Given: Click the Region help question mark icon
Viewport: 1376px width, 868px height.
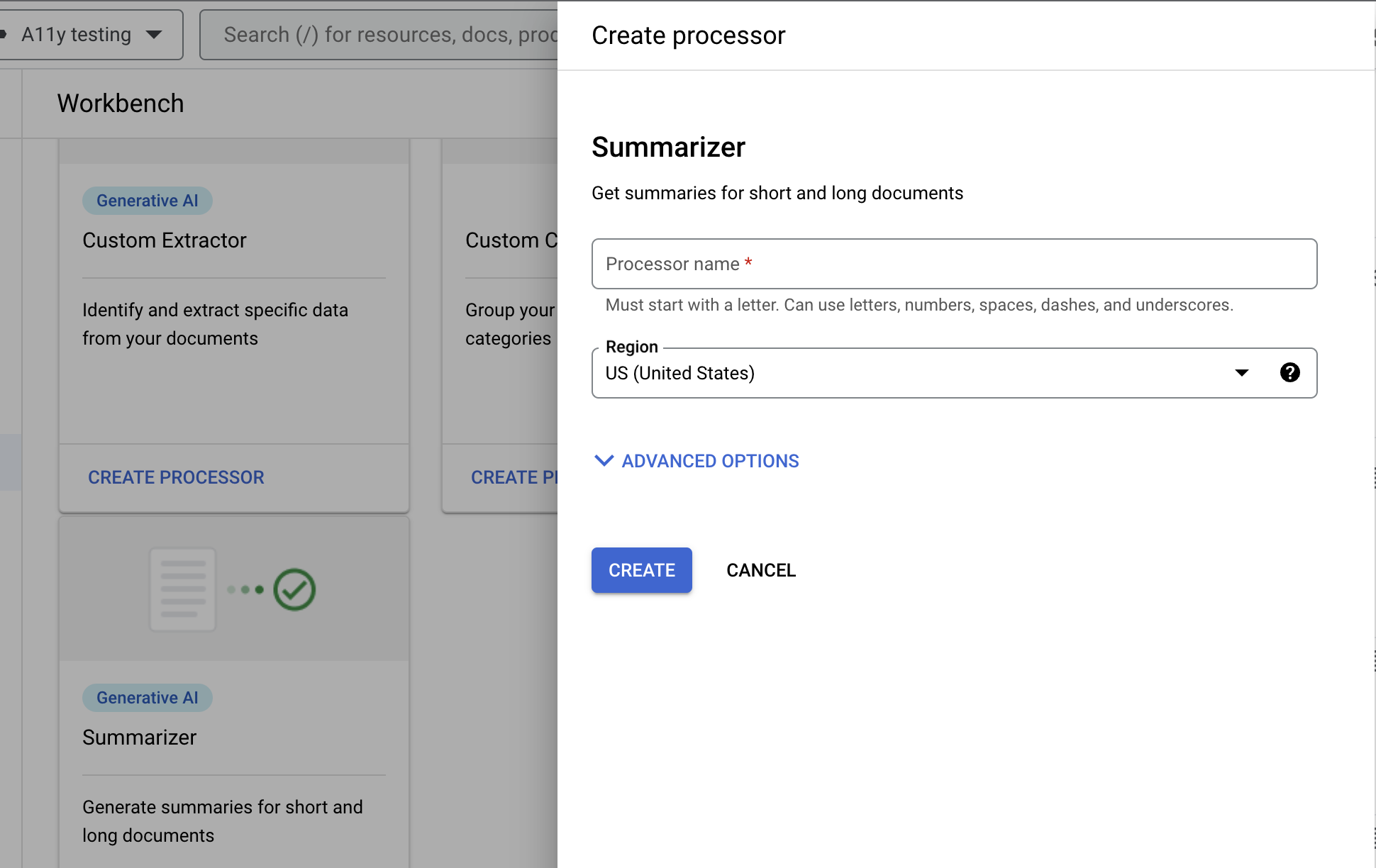Looking at the screenshot, I should pos(1289,372).
